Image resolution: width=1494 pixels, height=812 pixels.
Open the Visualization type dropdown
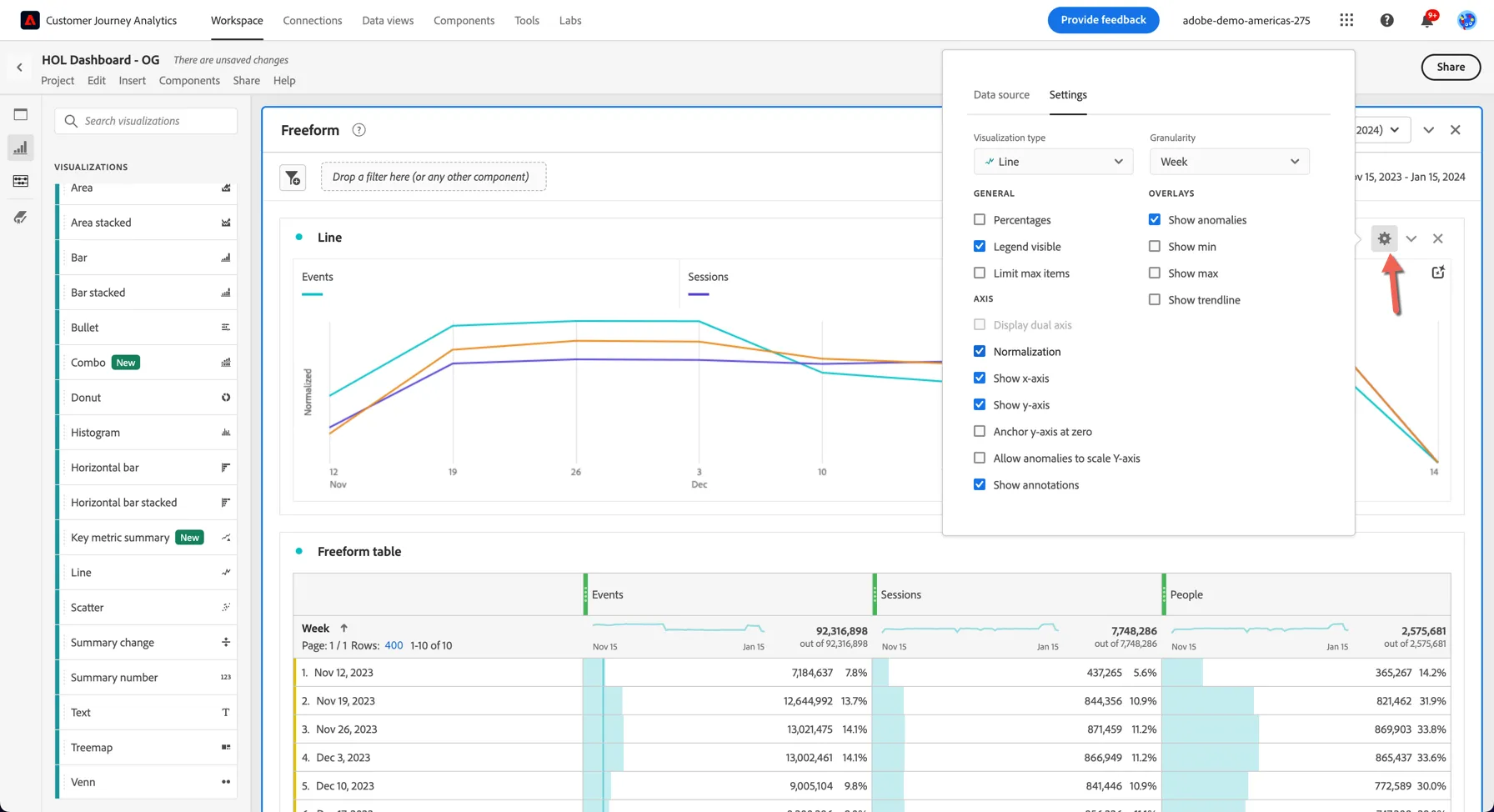(1053, 162)
